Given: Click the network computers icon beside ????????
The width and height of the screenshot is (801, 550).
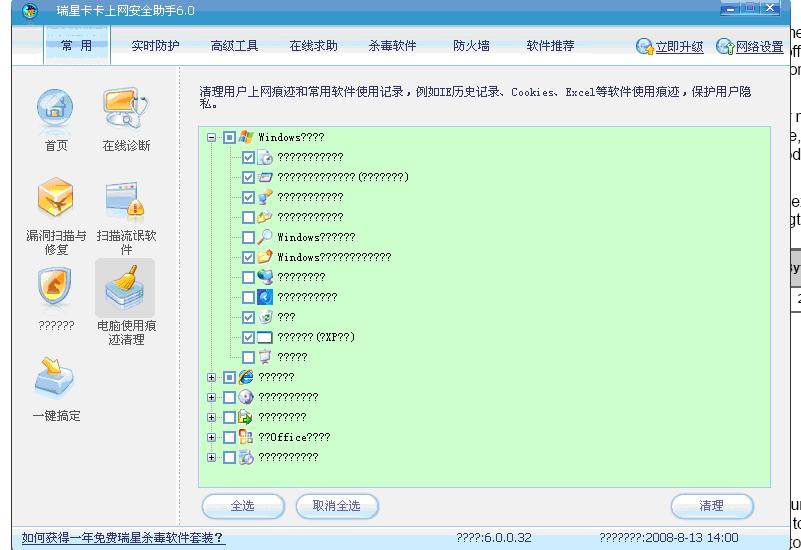Looking at the screenshot, I should (265, 277).
